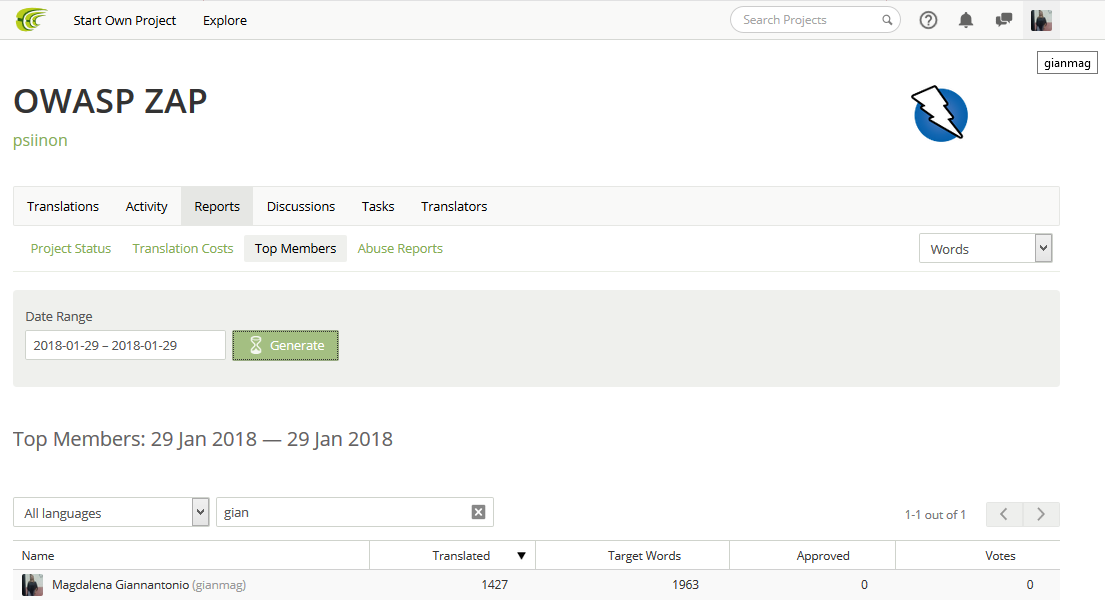Screen dimensions: 1105x607
Task: Open the help question mark icon
Action: pyautogui.click(x=928, y=20)
